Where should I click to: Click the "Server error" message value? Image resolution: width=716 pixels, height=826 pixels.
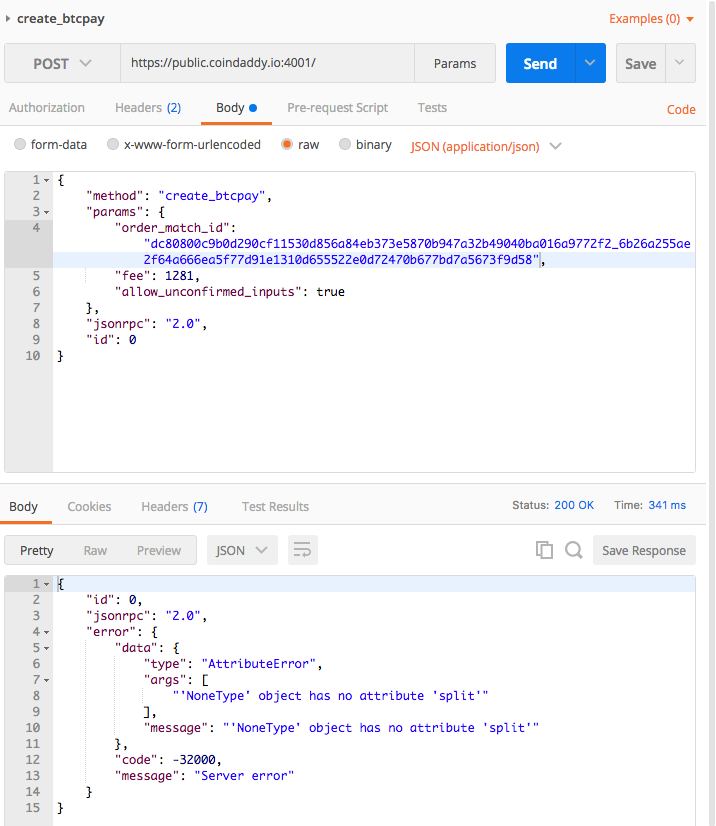(x=244, y=775)
